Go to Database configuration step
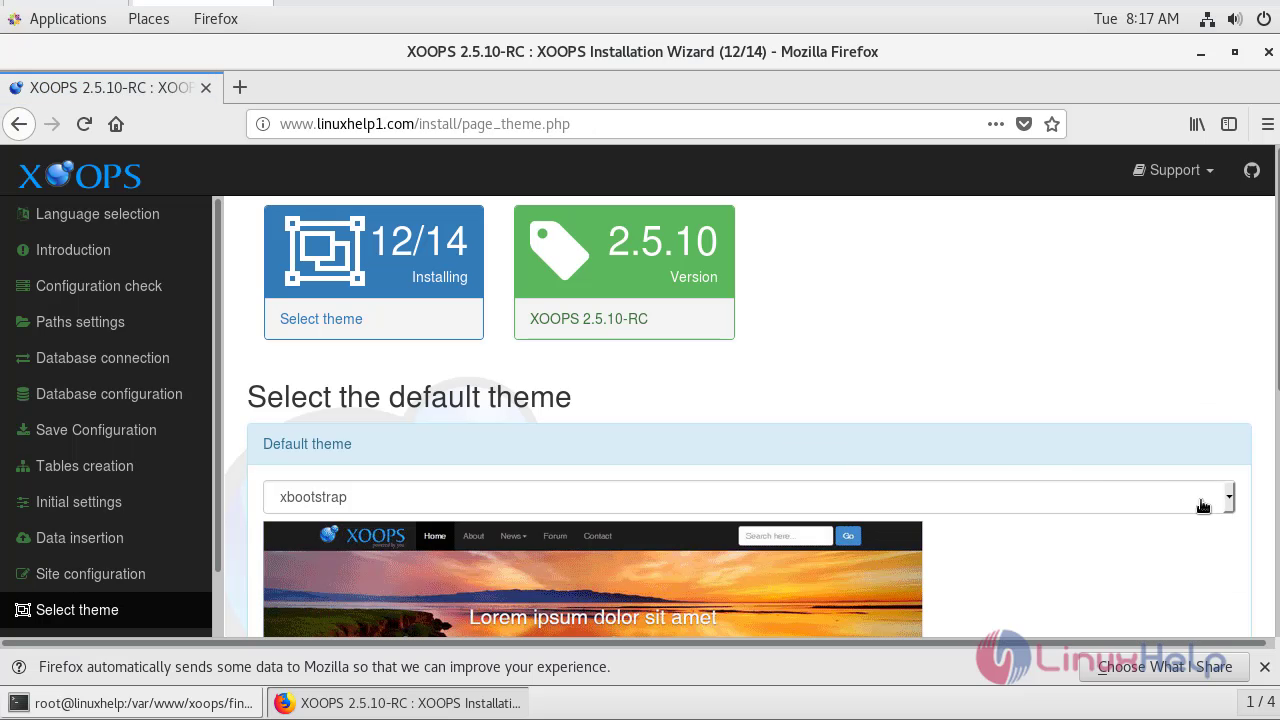Image resolution: width=1280 pixels, height=720 pixels. point(109,394)
